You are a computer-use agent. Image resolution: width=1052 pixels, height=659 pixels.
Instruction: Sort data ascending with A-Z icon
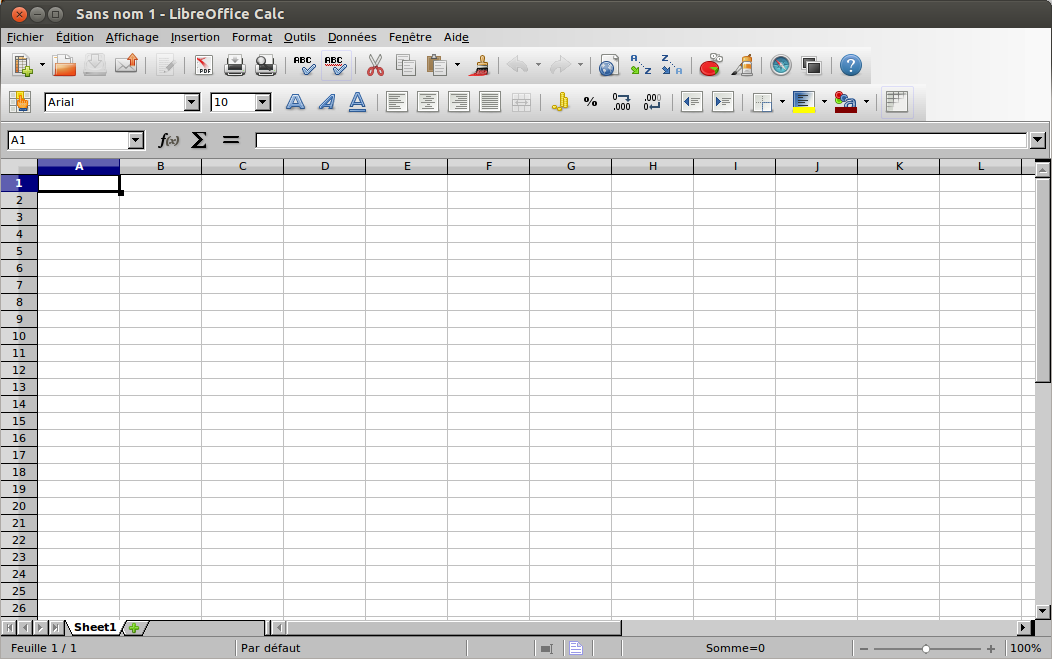[639, 65]
